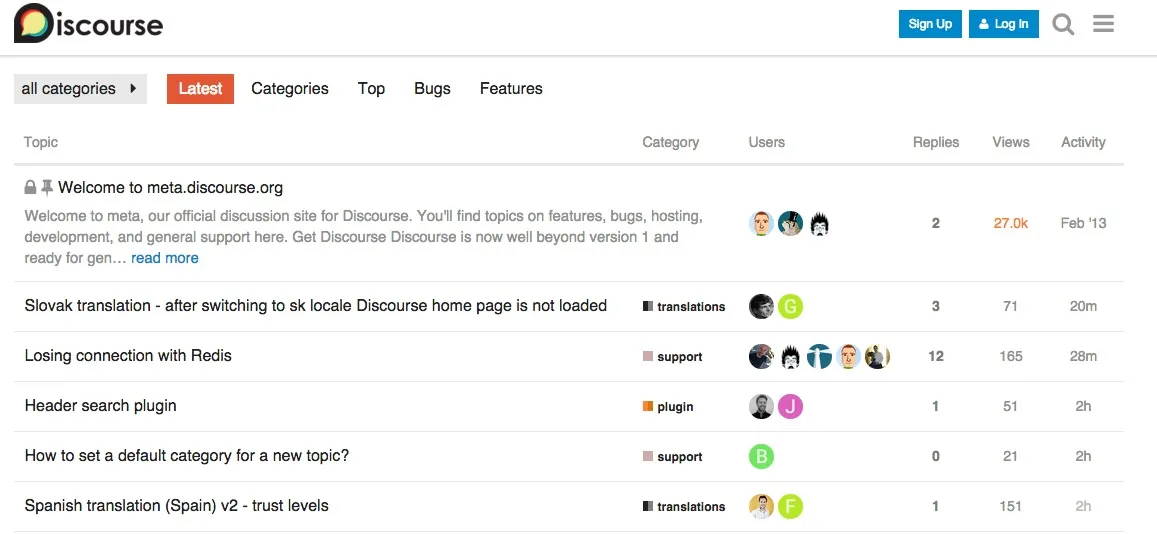Click the green G user avatar
Viewport: 1157px width, 534px height.
coord(791,307)
